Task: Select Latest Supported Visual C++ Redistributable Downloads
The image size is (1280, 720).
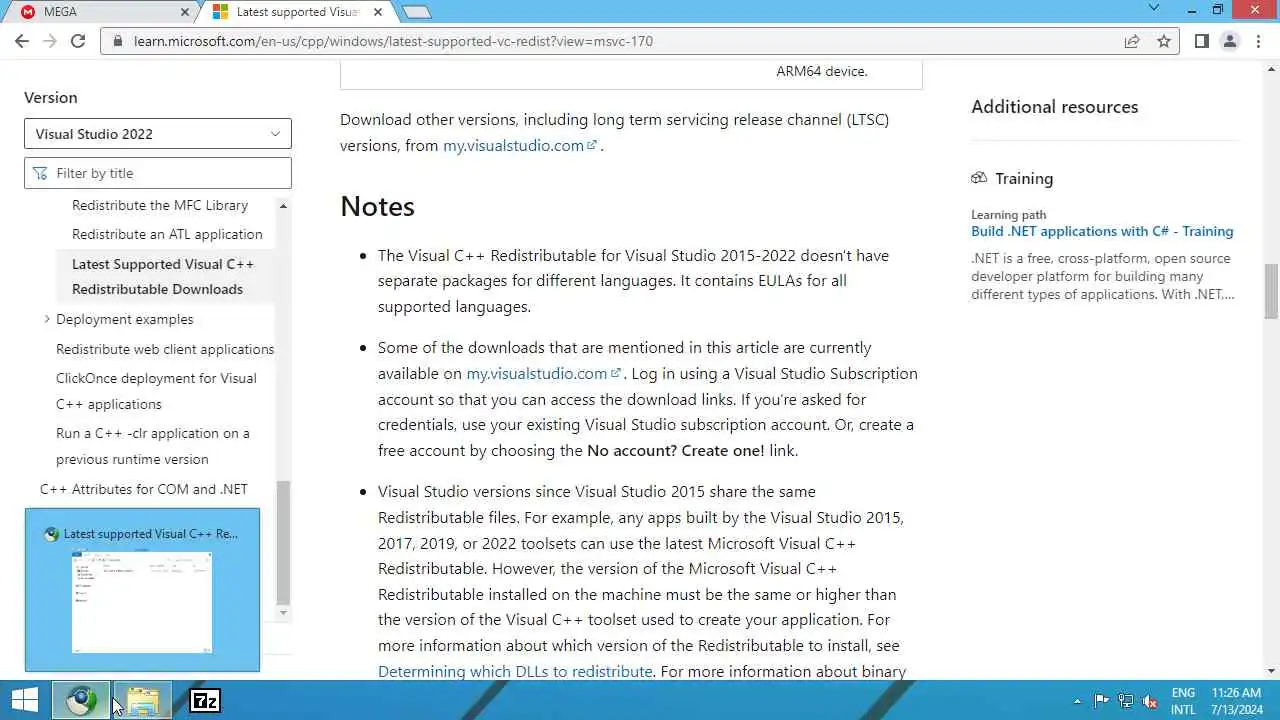Action: (x=163, y=276)
